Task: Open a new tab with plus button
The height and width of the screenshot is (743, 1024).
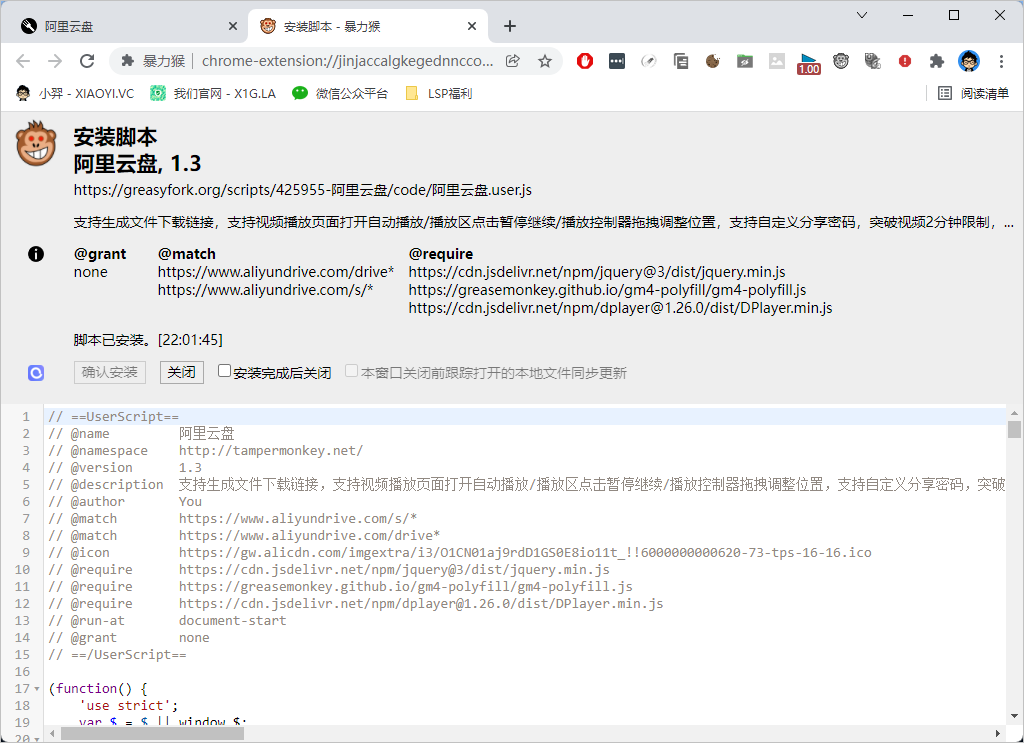Action: 510,26
